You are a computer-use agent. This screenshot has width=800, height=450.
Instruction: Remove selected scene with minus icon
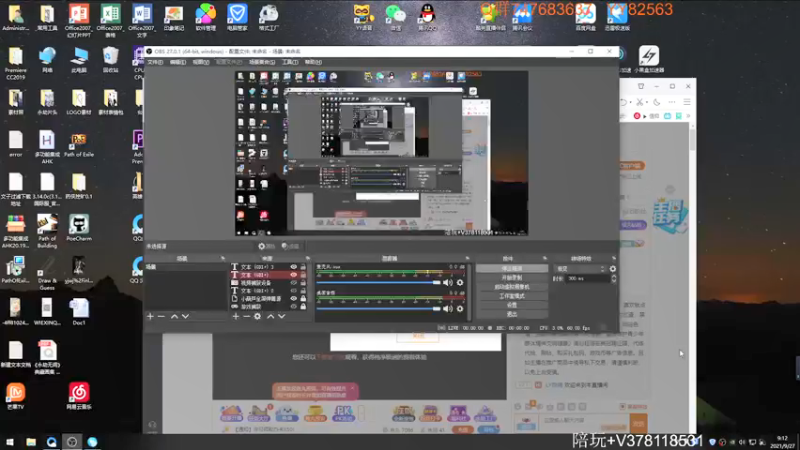[x=161, y=316]
